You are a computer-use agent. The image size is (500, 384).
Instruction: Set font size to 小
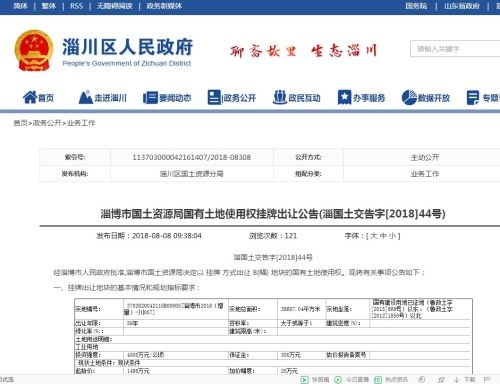pos(392,236)
